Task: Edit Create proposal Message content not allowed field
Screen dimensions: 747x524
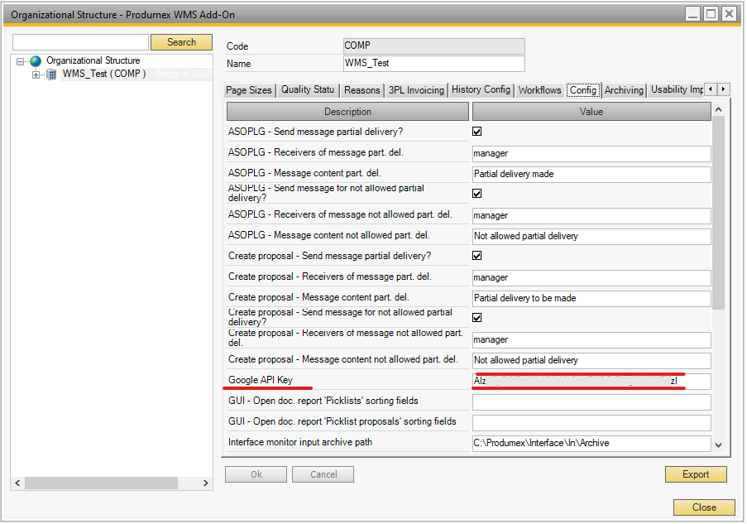Action: click(x=591, y=361)
